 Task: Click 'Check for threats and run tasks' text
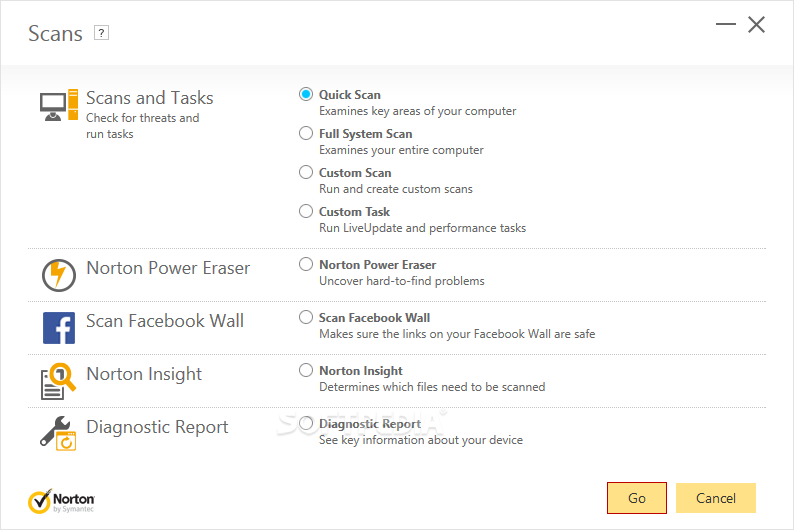142,126
